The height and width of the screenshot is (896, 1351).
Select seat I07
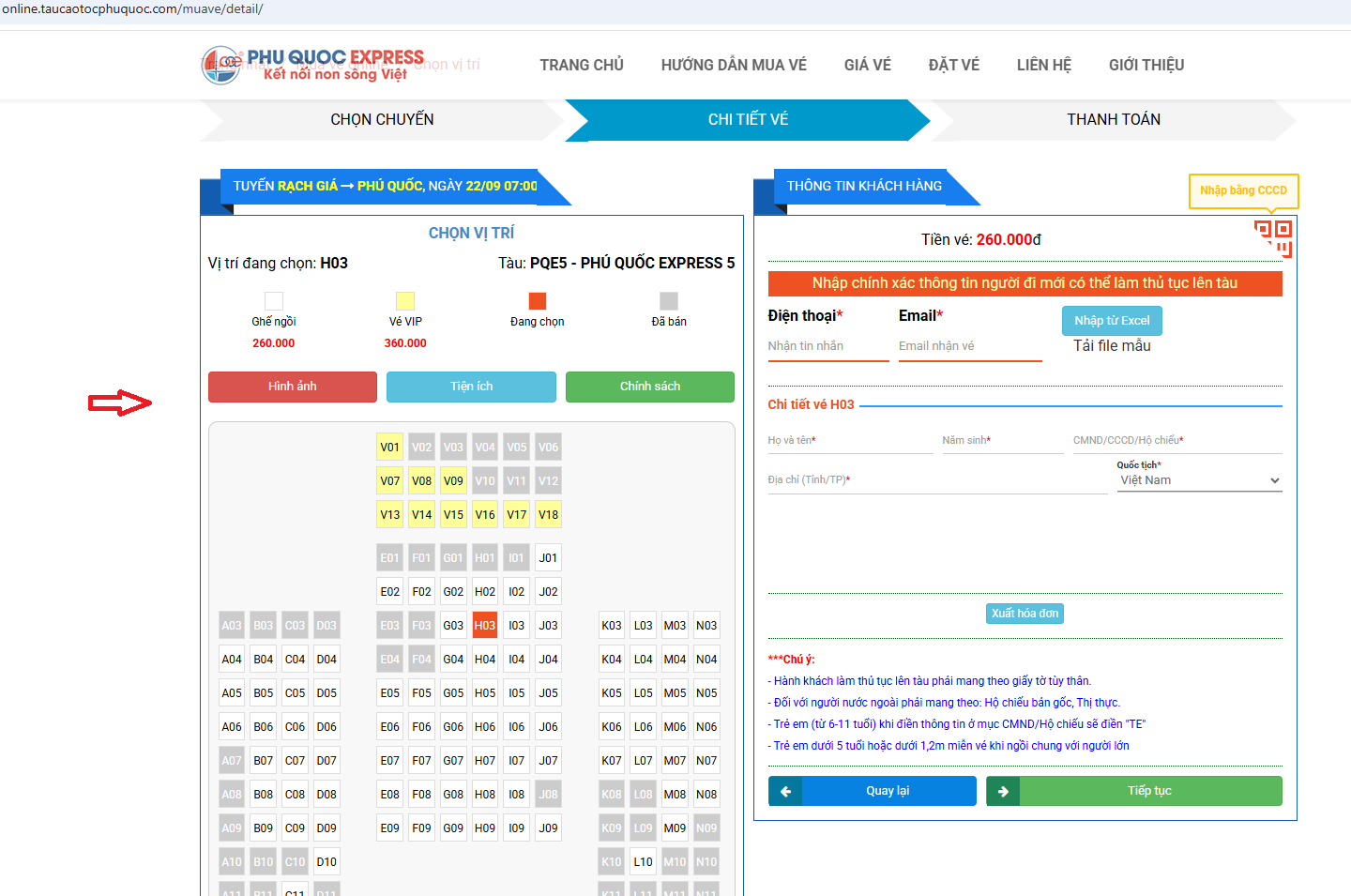pos(517,761)
